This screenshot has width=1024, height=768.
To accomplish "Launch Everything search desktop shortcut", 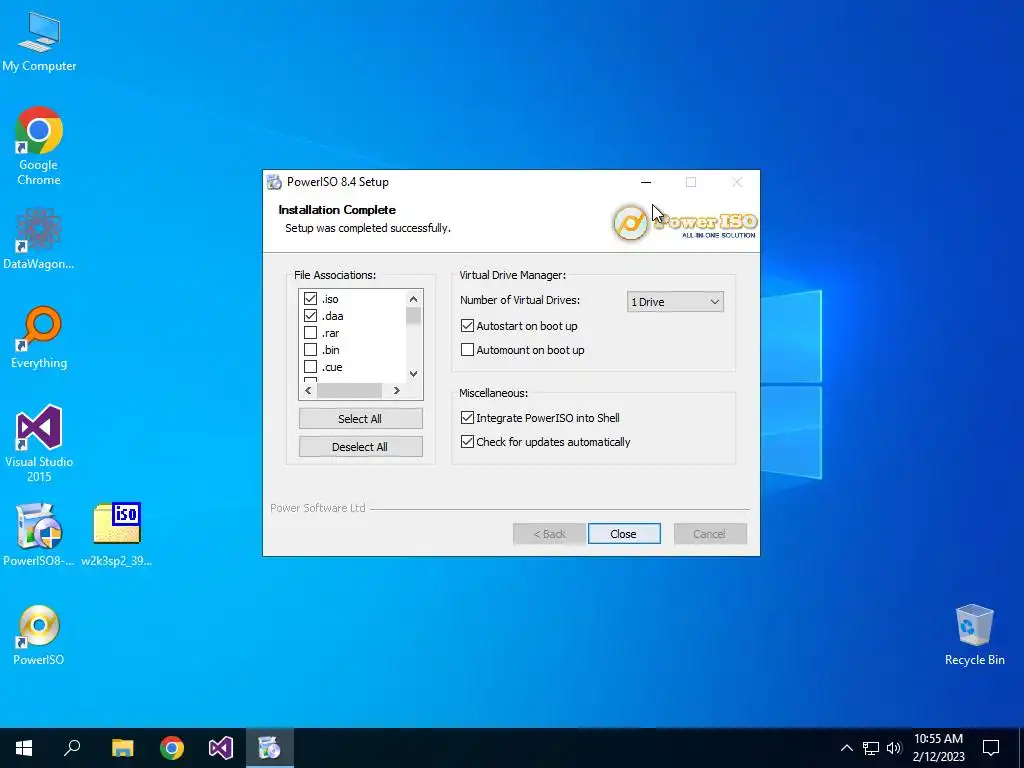I will tap(39, 338).
